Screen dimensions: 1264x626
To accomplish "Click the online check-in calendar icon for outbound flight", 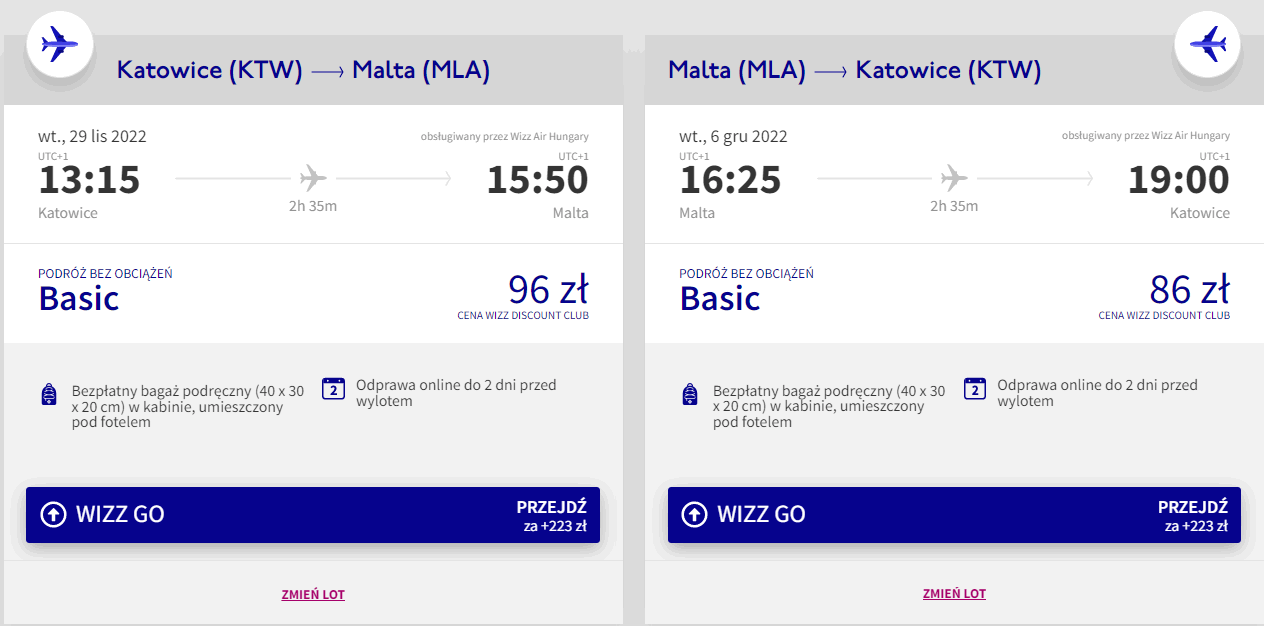I will pos(334,388).
